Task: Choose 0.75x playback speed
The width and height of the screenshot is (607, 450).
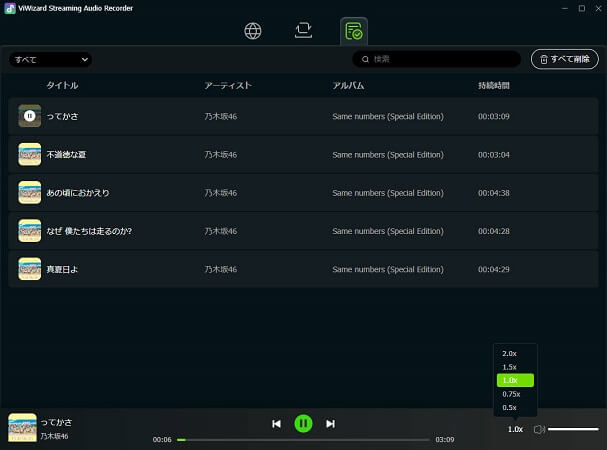Action: point(515,394)
